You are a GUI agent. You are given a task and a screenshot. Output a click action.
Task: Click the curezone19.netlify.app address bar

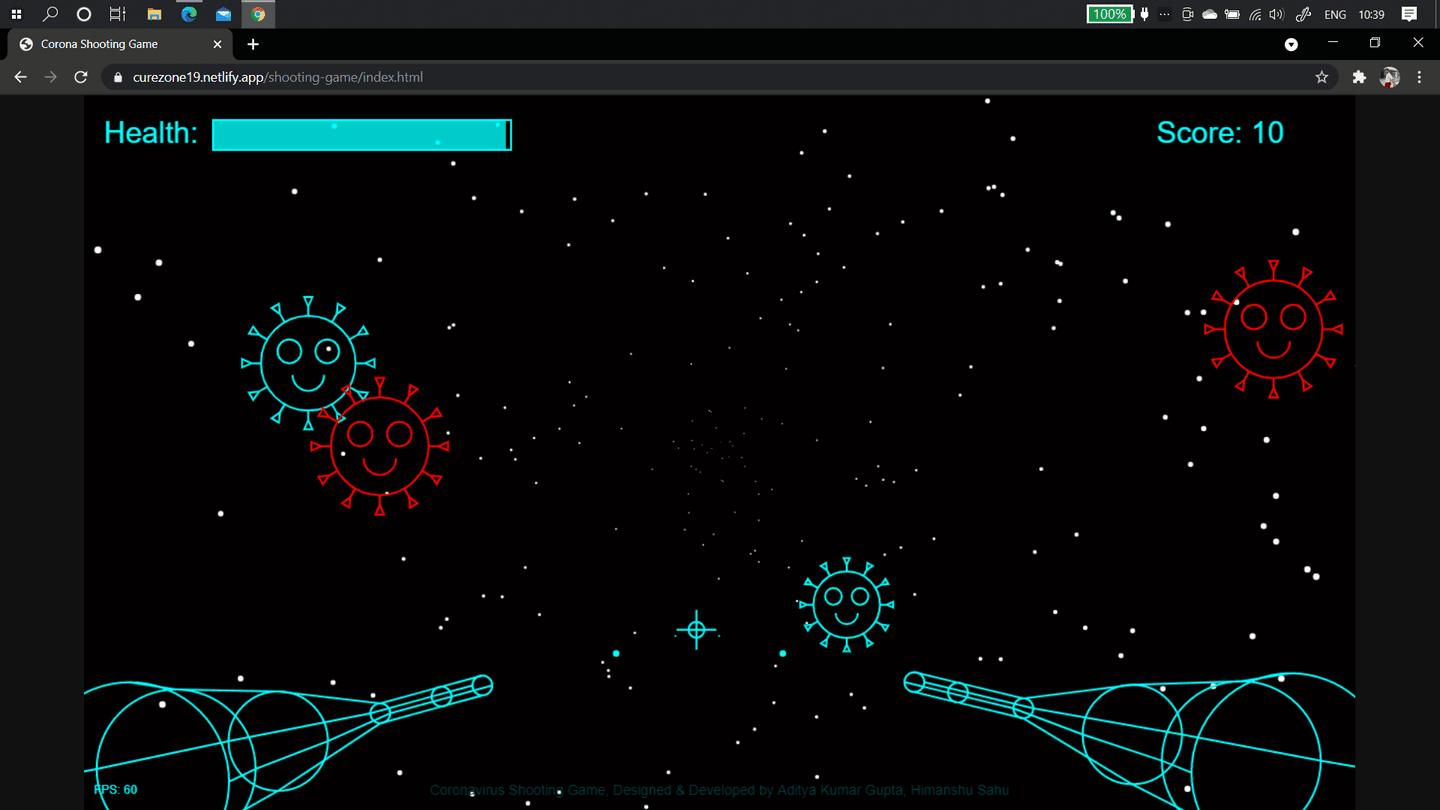[x=720, y=77]
